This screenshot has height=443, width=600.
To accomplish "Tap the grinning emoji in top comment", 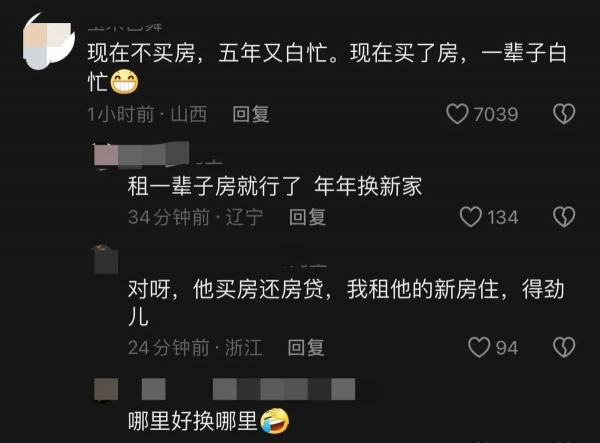I will [124, 81].
